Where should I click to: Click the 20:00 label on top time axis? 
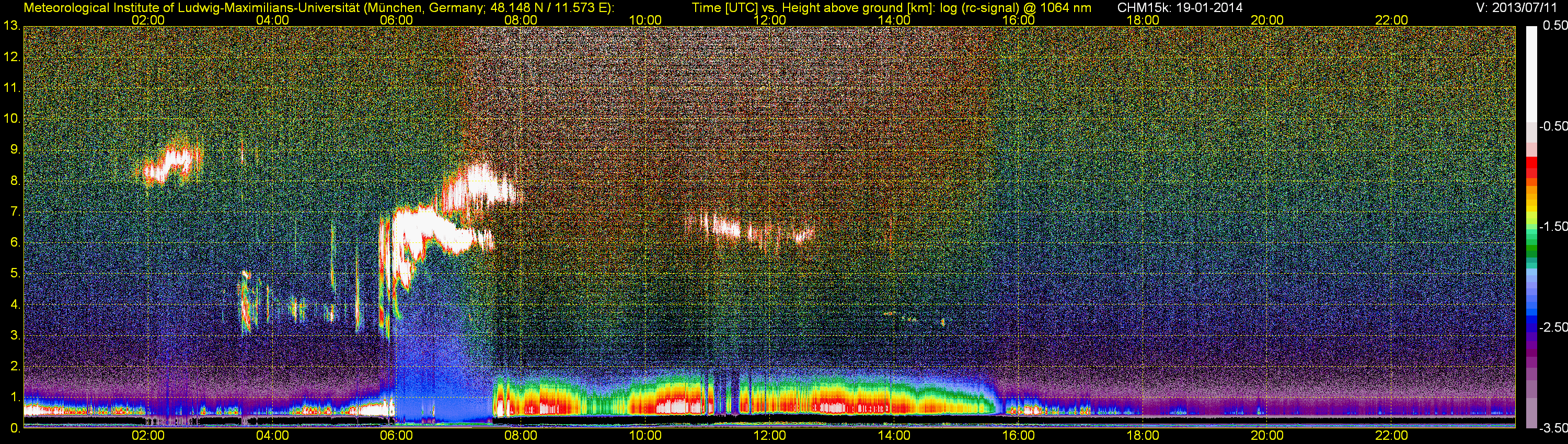(x=1267, y=20)
